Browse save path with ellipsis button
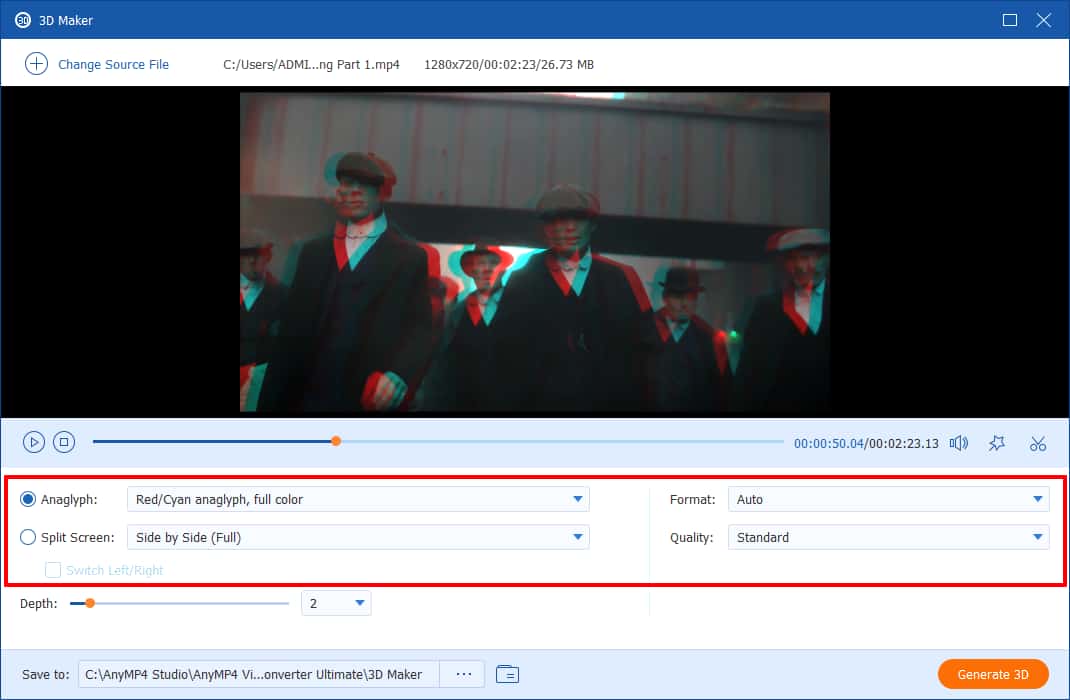This screenshot has width=1070, height=700. (464, 674)
